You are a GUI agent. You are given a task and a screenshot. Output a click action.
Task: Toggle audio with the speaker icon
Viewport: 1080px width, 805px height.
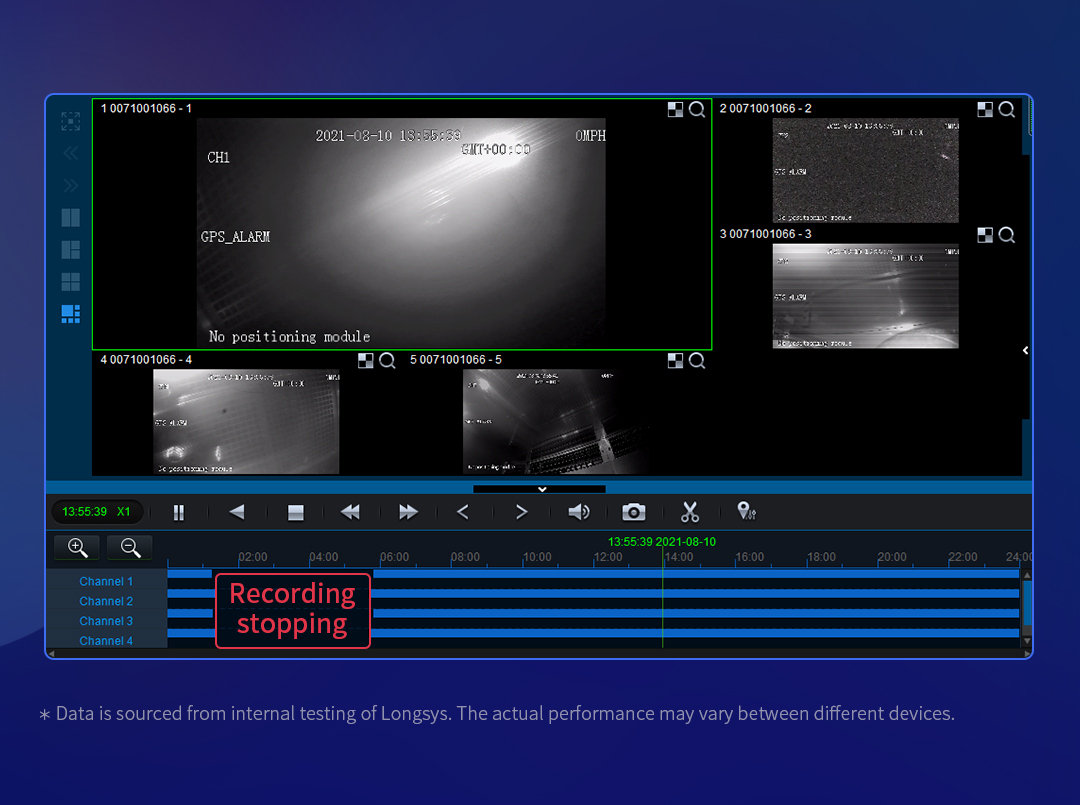(x=579, y=512)
